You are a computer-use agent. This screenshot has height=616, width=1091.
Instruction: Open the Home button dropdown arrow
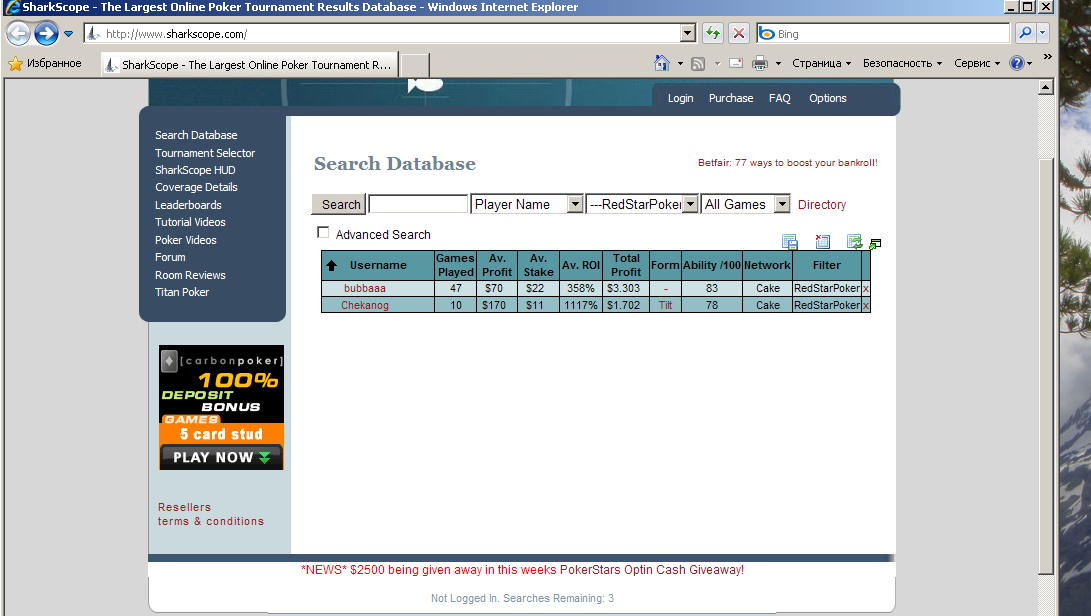tap(680, 63)
